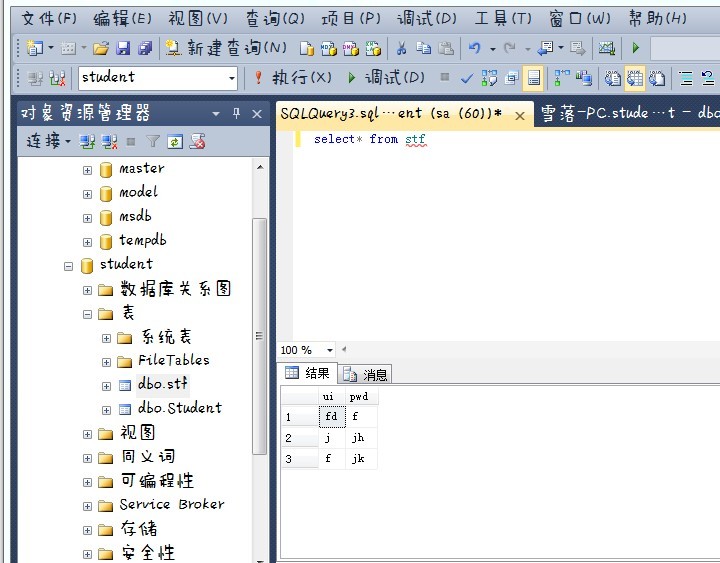Click the save all icon
Image resolution: width=720 pixels, height=563 pixels.
(145, 48)
